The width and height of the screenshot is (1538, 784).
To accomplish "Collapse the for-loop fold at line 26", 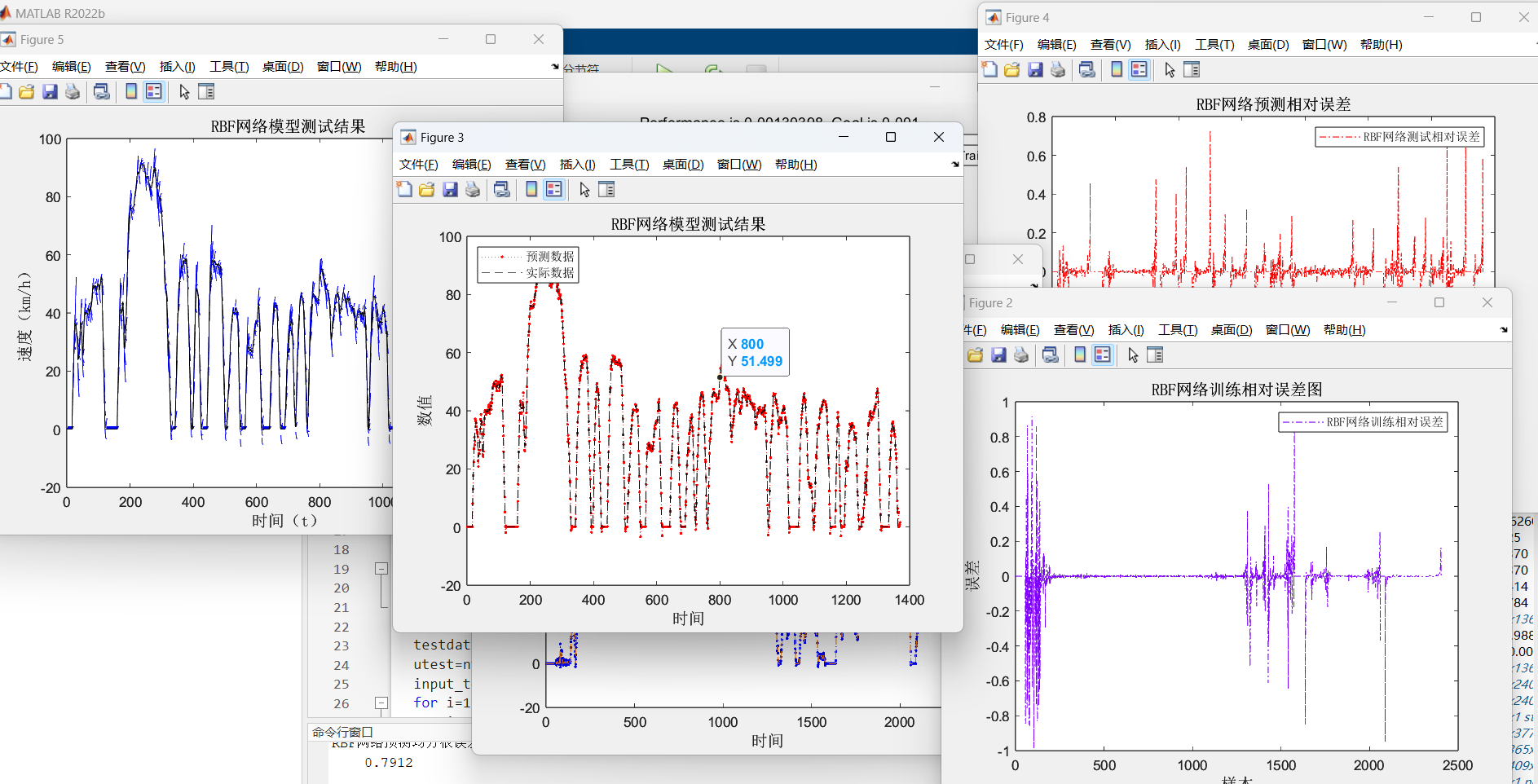I will pos(381,703).
